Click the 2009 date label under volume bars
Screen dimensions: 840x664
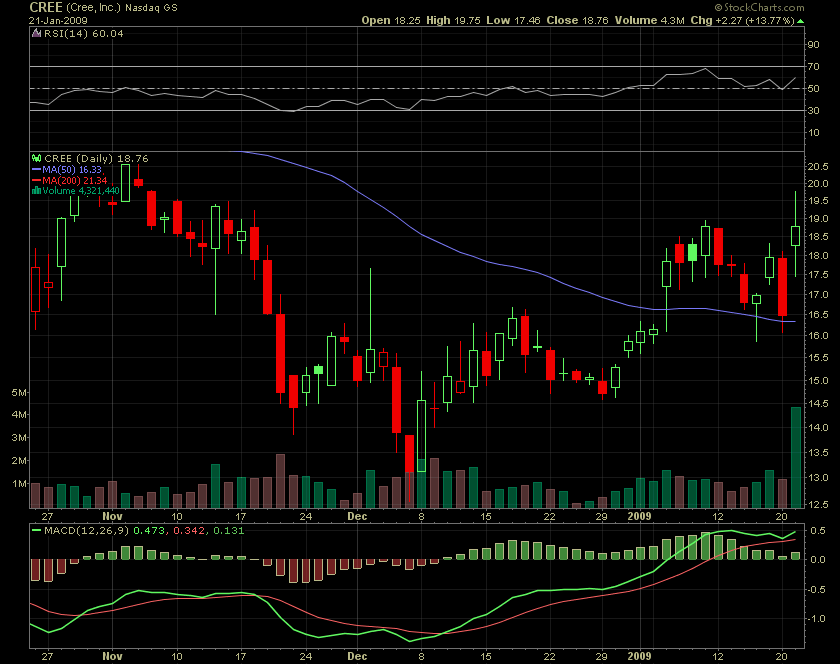tap(639, 516)
